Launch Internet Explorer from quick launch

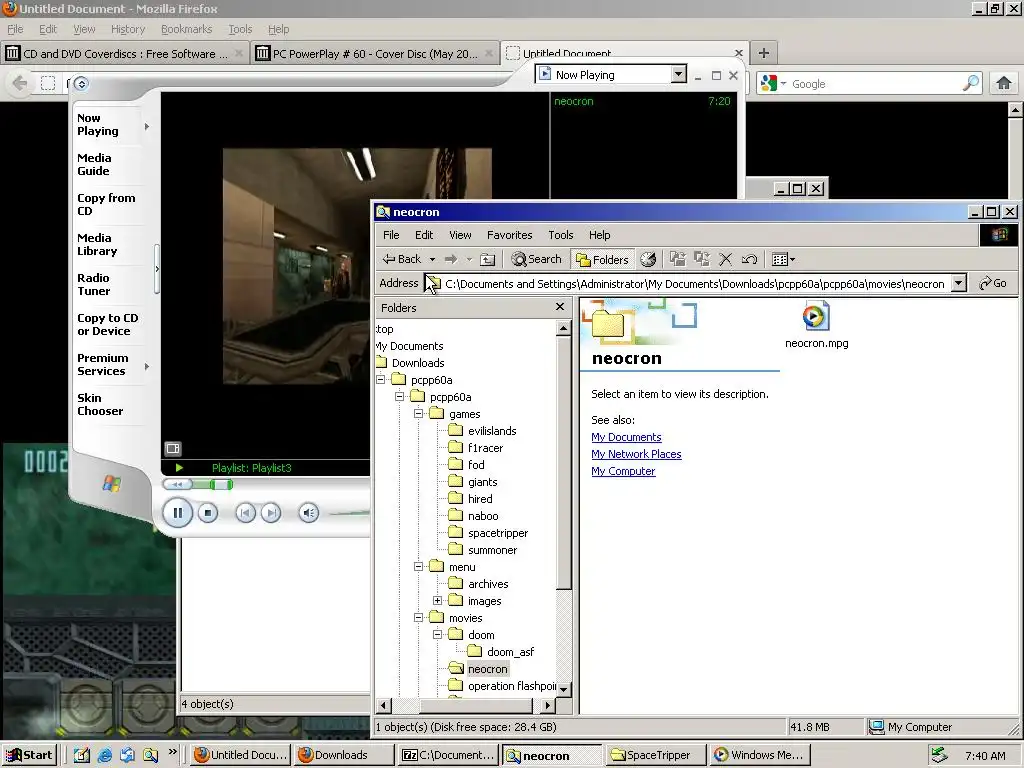click(104, 755)
